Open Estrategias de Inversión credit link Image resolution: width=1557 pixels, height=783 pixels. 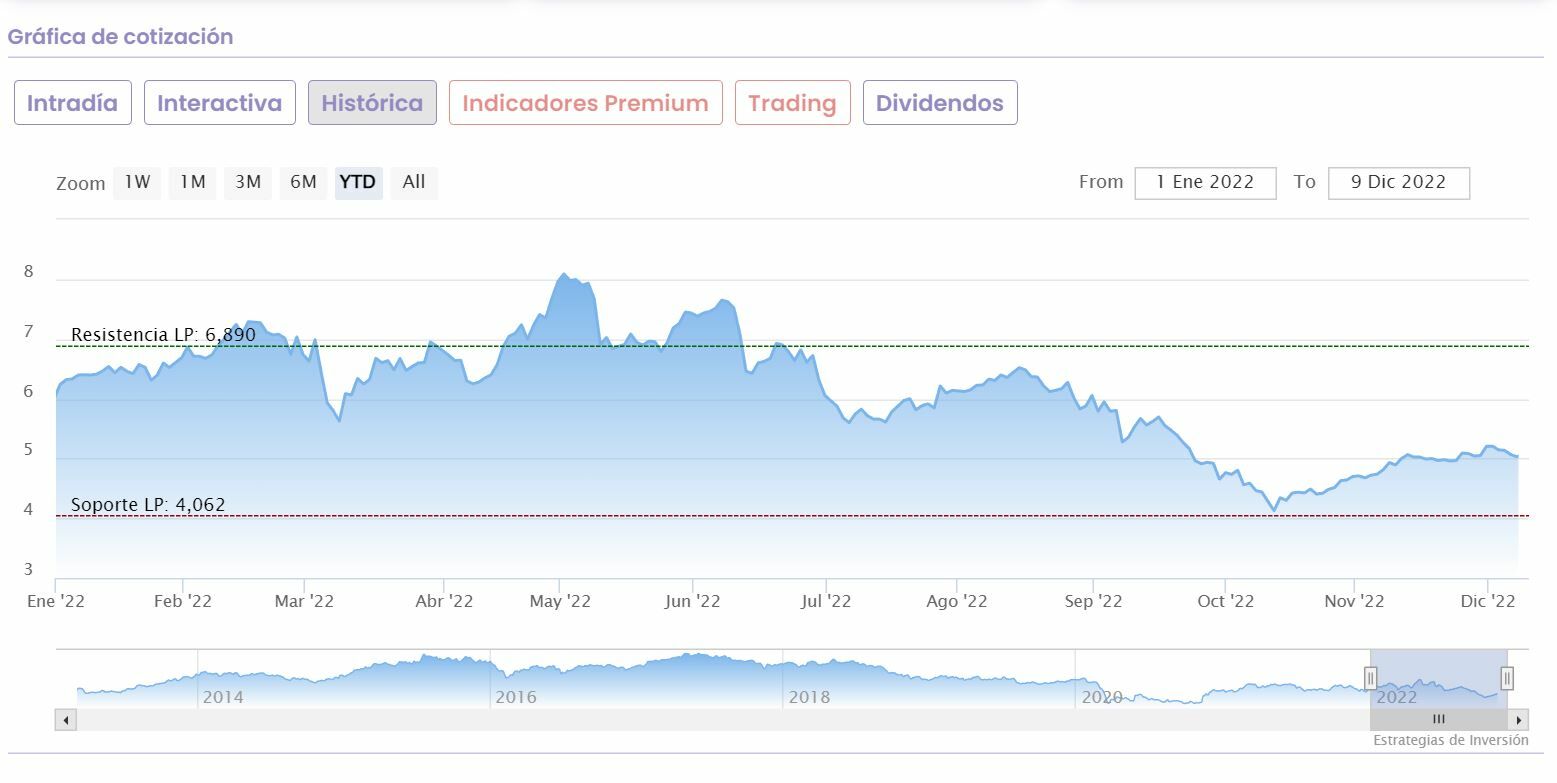coord(1450,741)
